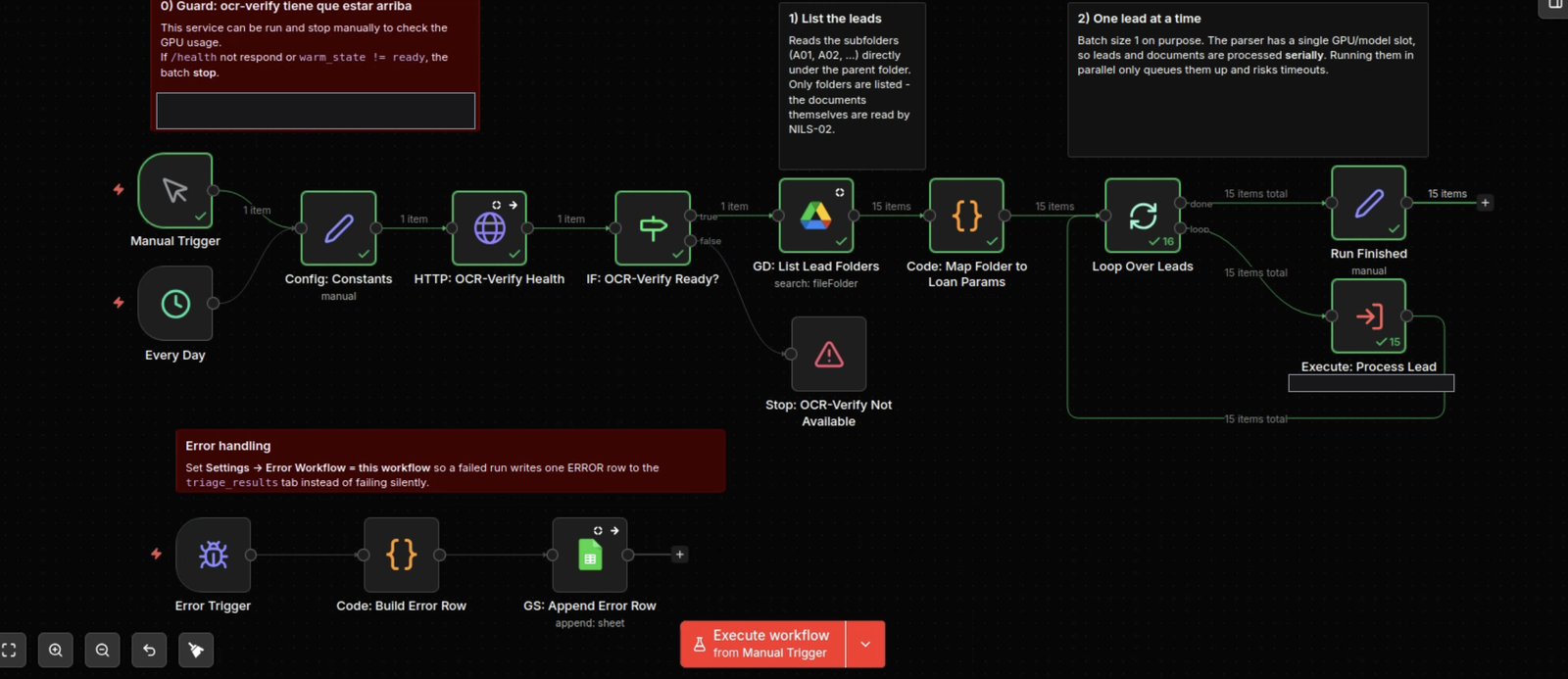Click the reset zoom button
The height and width of the screenshot is (679, 1568).
coord(149,650)
